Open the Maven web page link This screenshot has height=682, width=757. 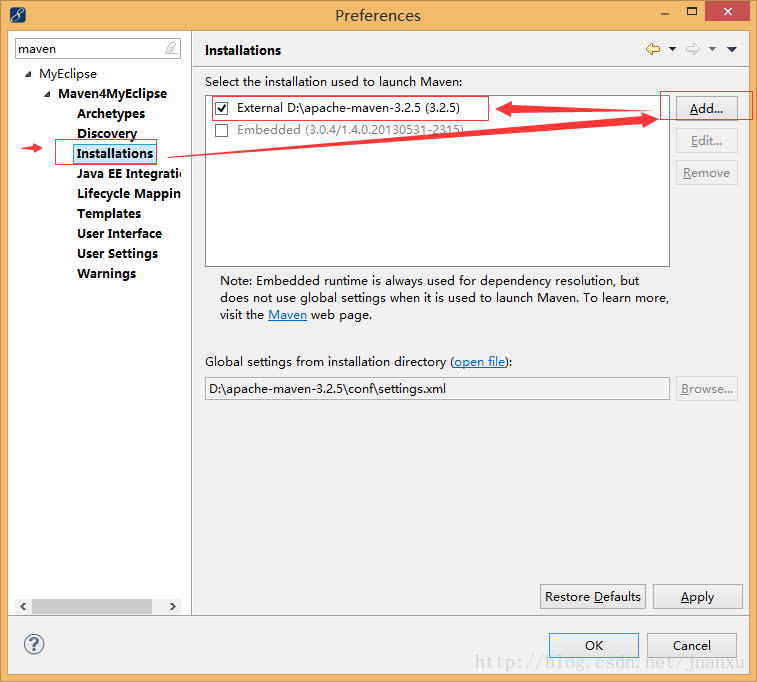[287, 315]
